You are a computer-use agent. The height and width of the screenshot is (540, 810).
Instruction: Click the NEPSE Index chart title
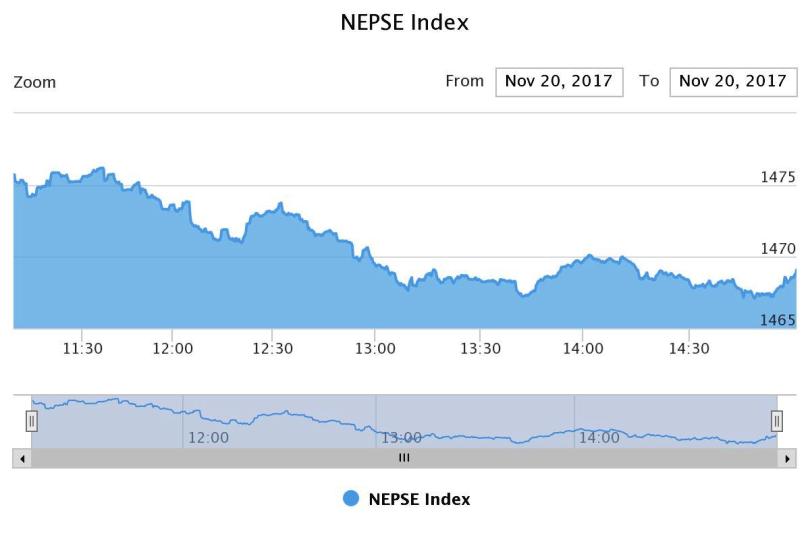(405, 22)
